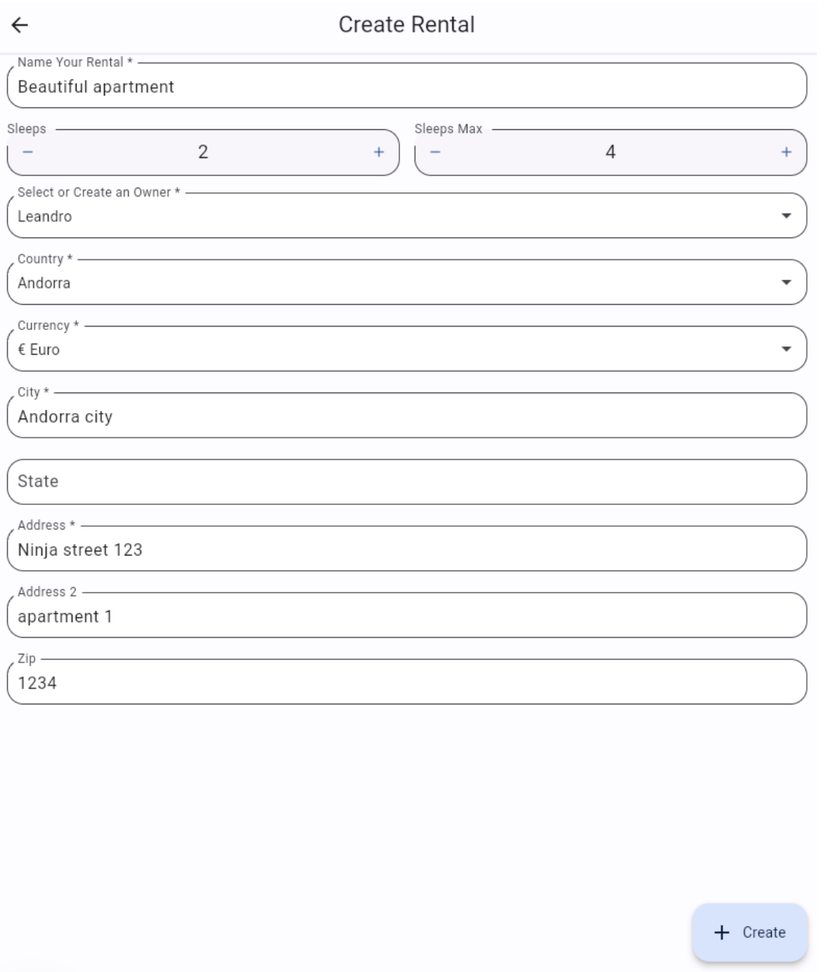Increase the Sleeps count with plus
The height and width of the screenshot is (972, 828).
tap(379, 152)
